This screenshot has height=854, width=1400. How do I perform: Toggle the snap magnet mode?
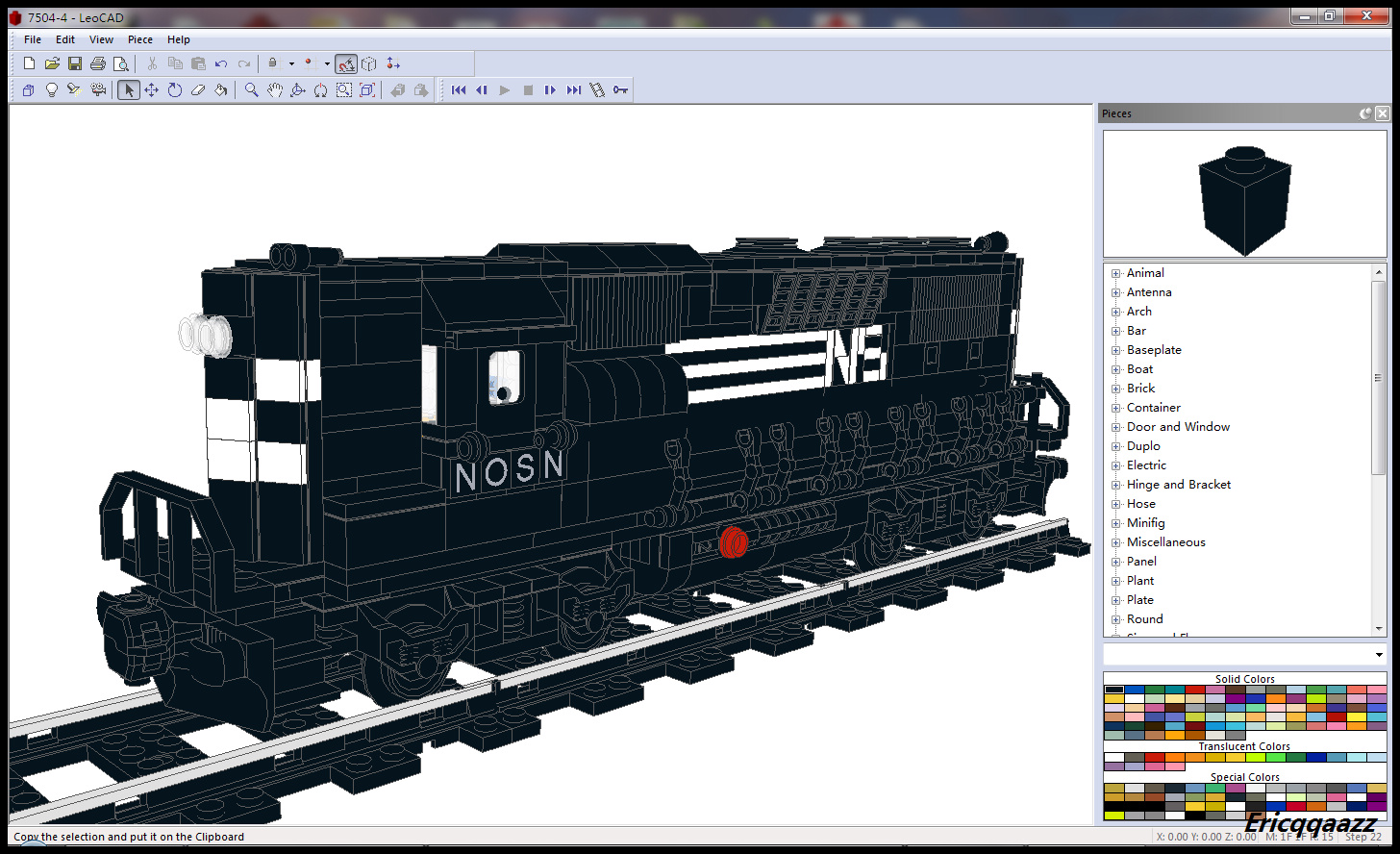346,63
